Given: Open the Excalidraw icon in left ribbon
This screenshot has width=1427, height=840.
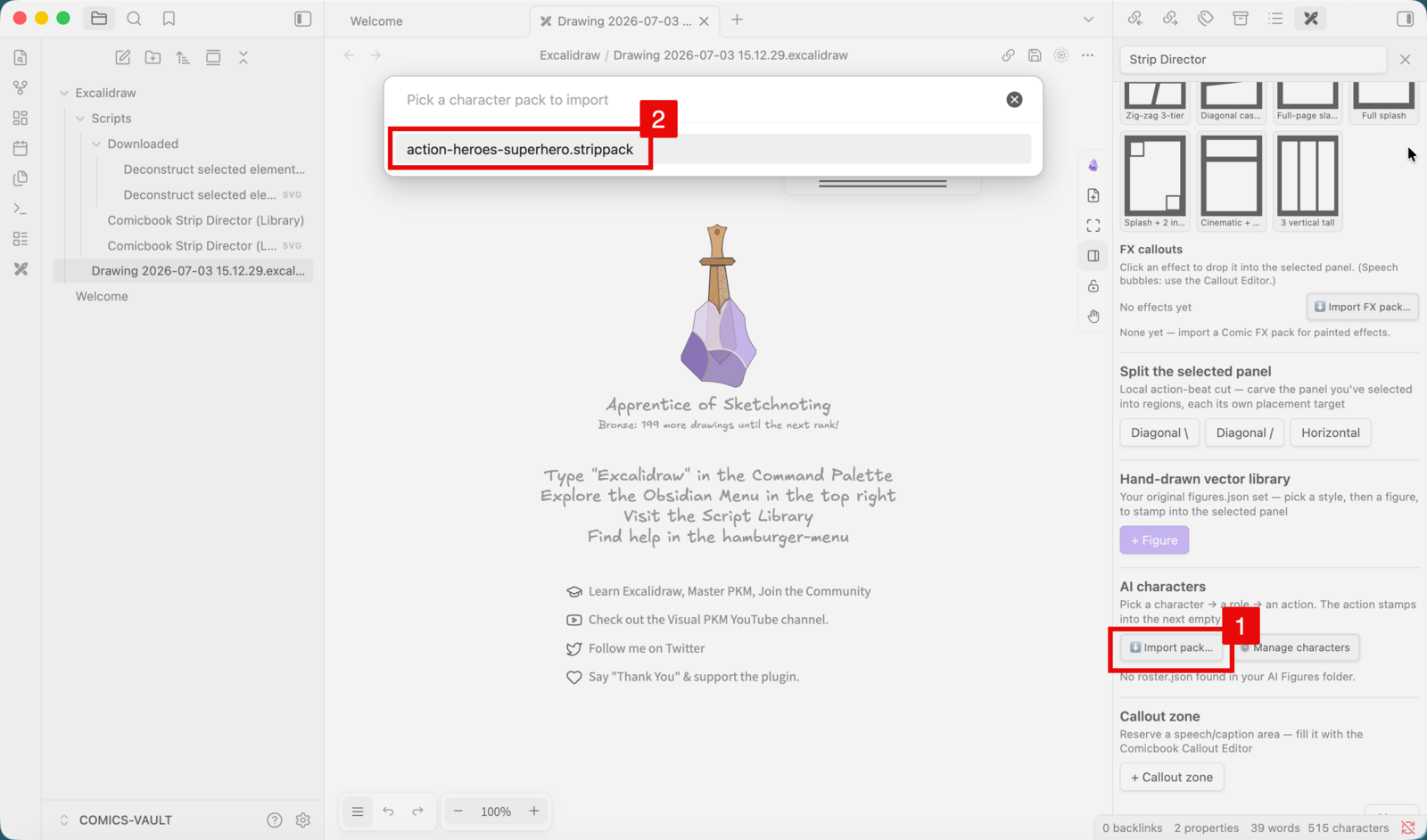Looking at the screenshot, I should coord(21,268).
